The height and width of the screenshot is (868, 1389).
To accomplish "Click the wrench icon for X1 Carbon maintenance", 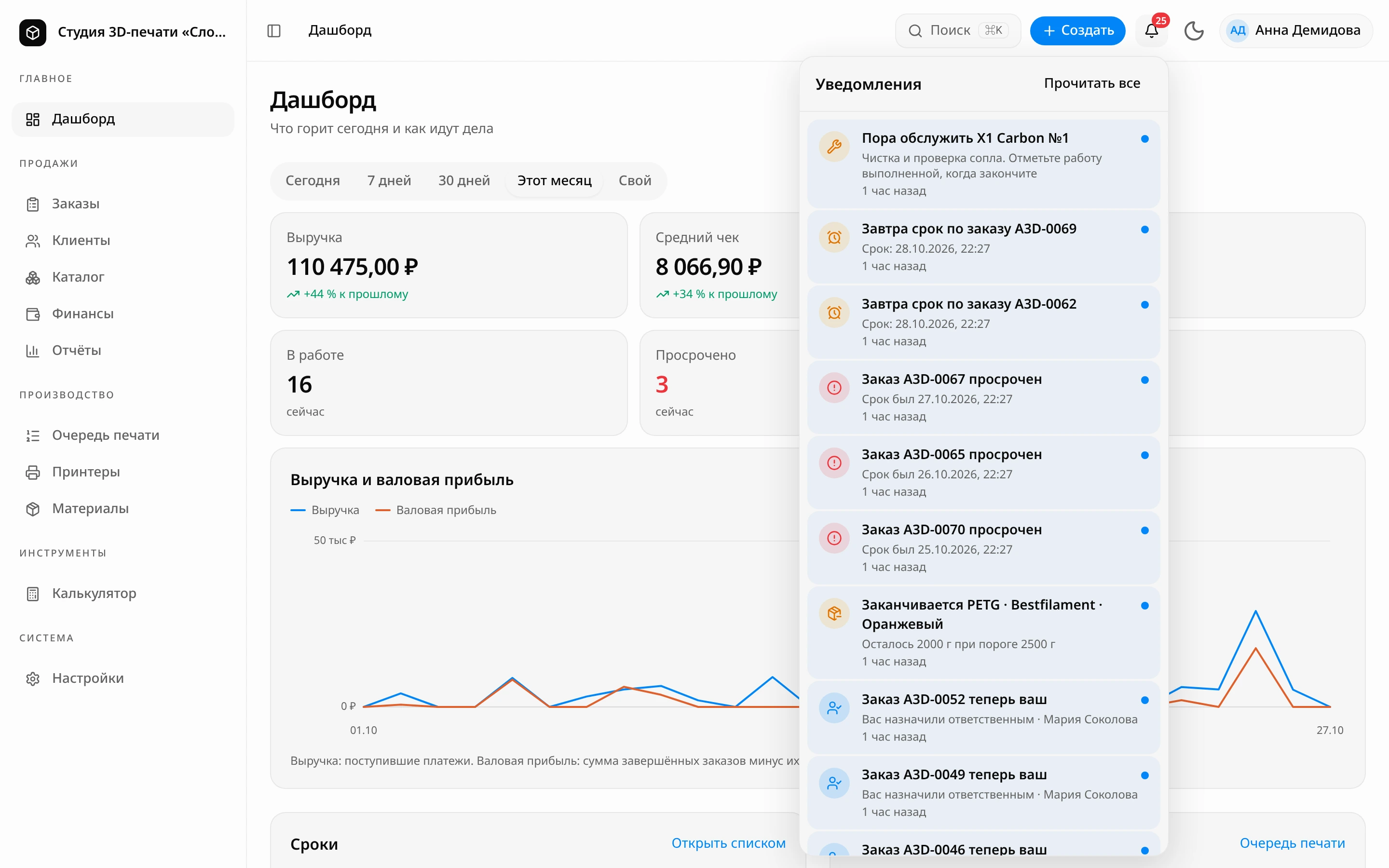I will [834, 147].
